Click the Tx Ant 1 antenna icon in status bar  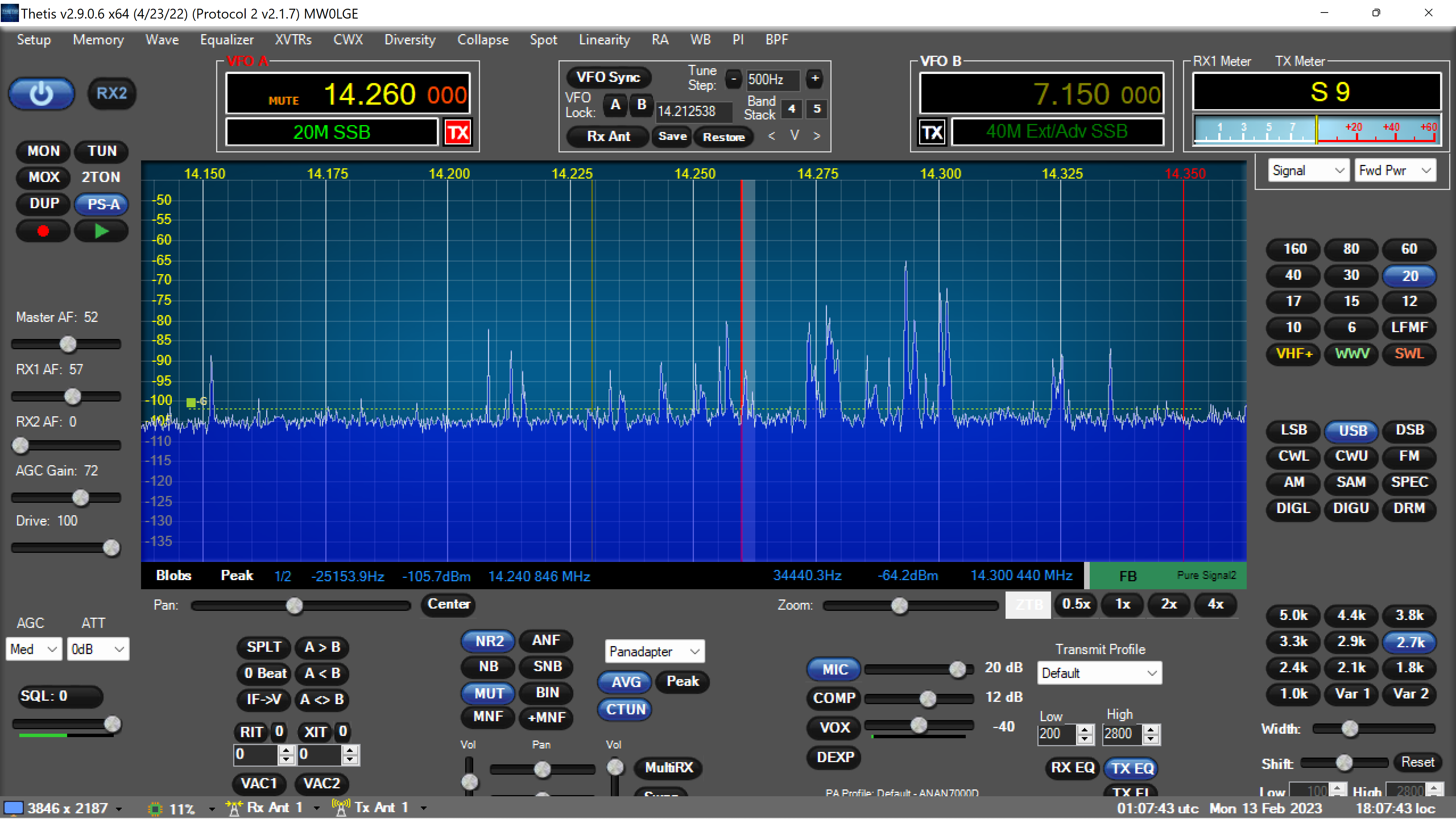pos(340,808)
